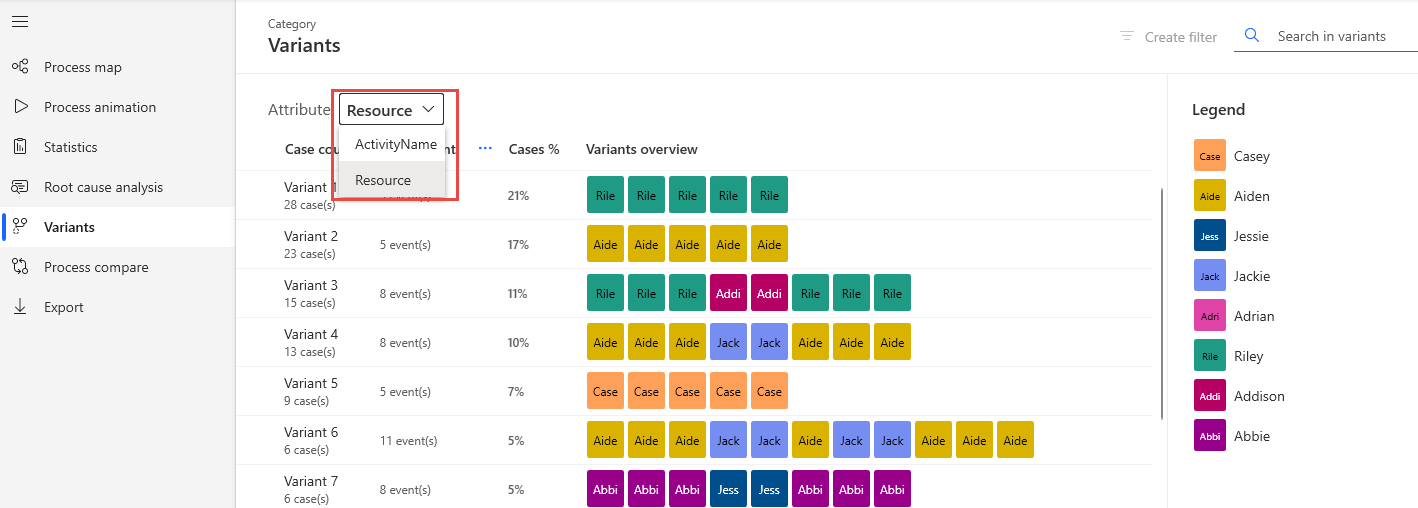Click the Cases % column header

point(534,149)
